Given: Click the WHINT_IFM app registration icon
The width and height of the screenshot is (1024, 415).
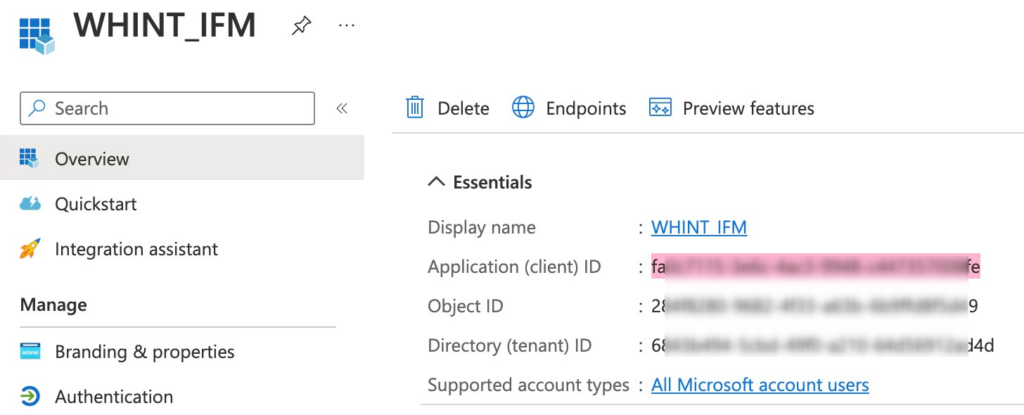Looking at the screenshot, I should pyautogui.click(x=37, y=36).
